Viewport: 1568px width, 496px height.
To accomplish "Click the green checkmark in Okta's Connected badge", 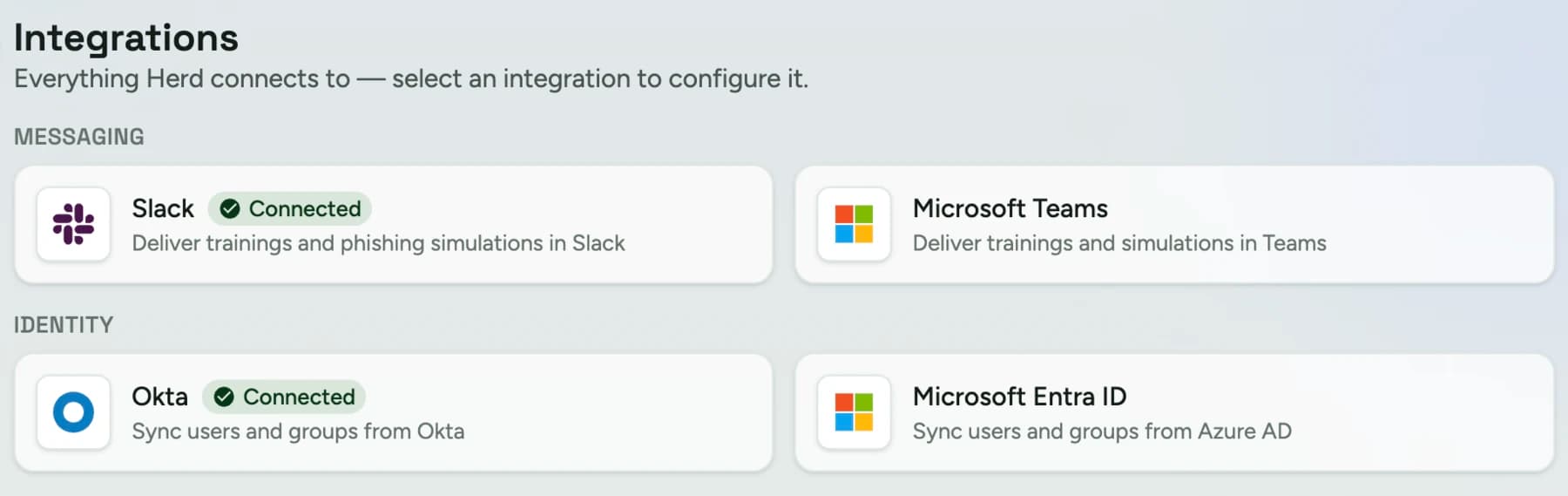I will tap(224, 397).
